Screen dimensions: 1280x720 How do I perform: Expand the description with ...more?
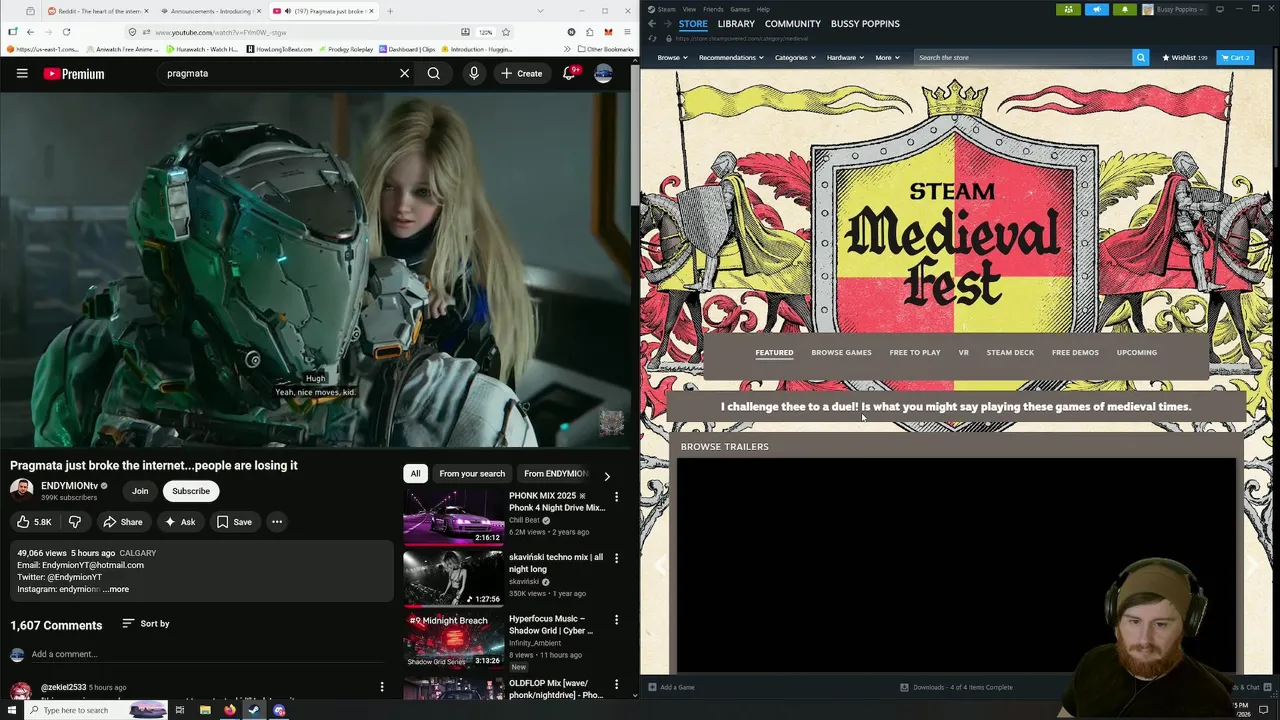click(116, 589)
